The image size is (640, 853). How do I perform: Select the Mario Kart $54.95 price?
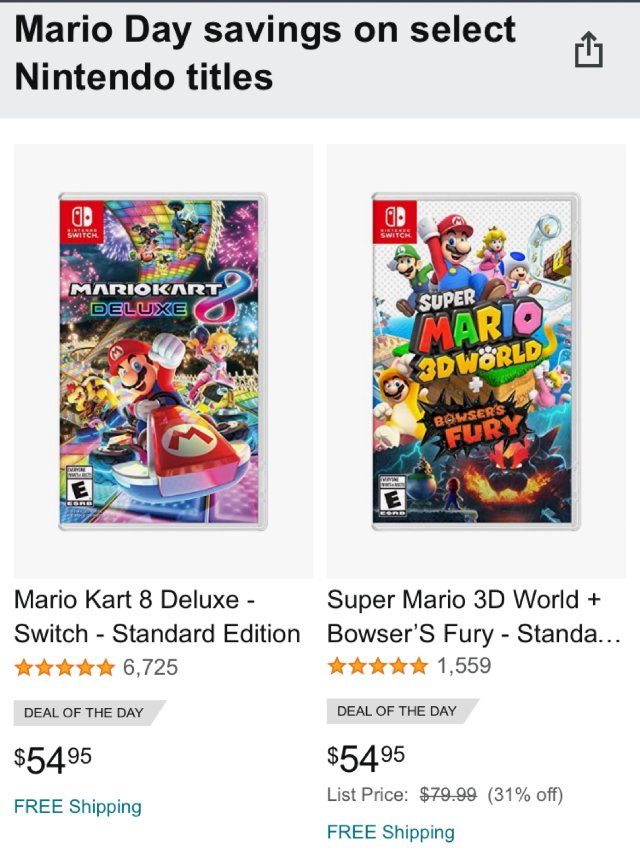(x=53, y=760)
